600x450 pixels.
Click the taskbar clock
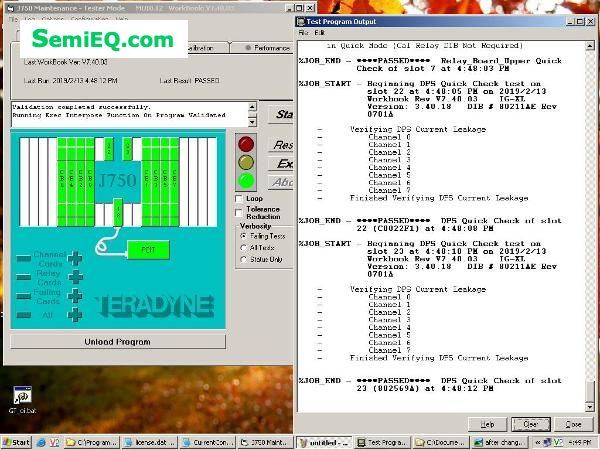point(581,443)
